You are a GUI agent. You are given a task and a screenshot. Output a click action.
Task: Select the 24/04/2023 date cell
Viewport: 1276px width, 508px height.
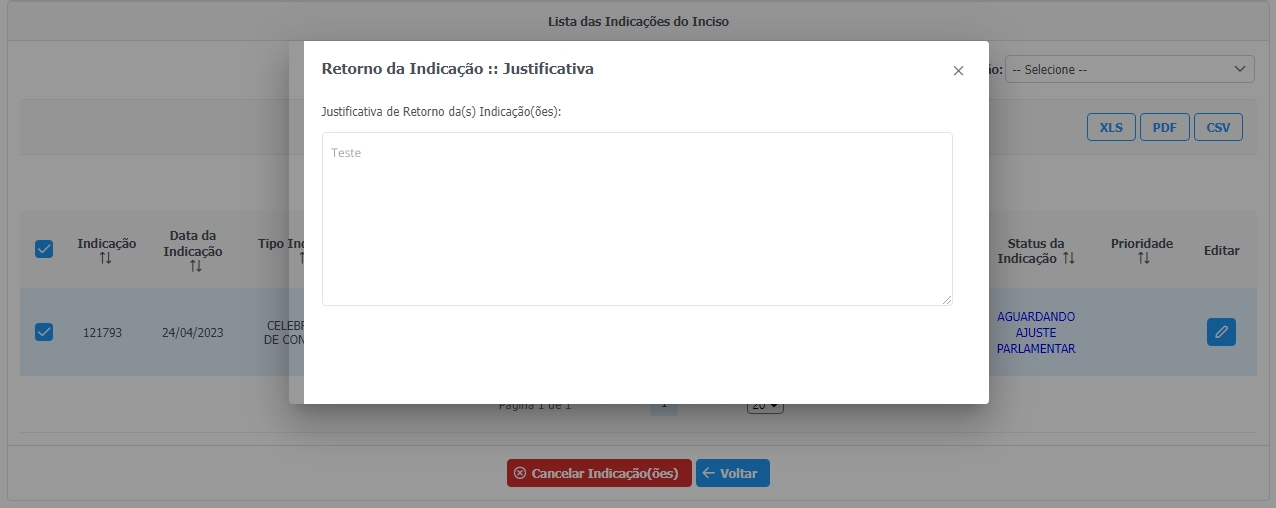[x=191, y=333]
